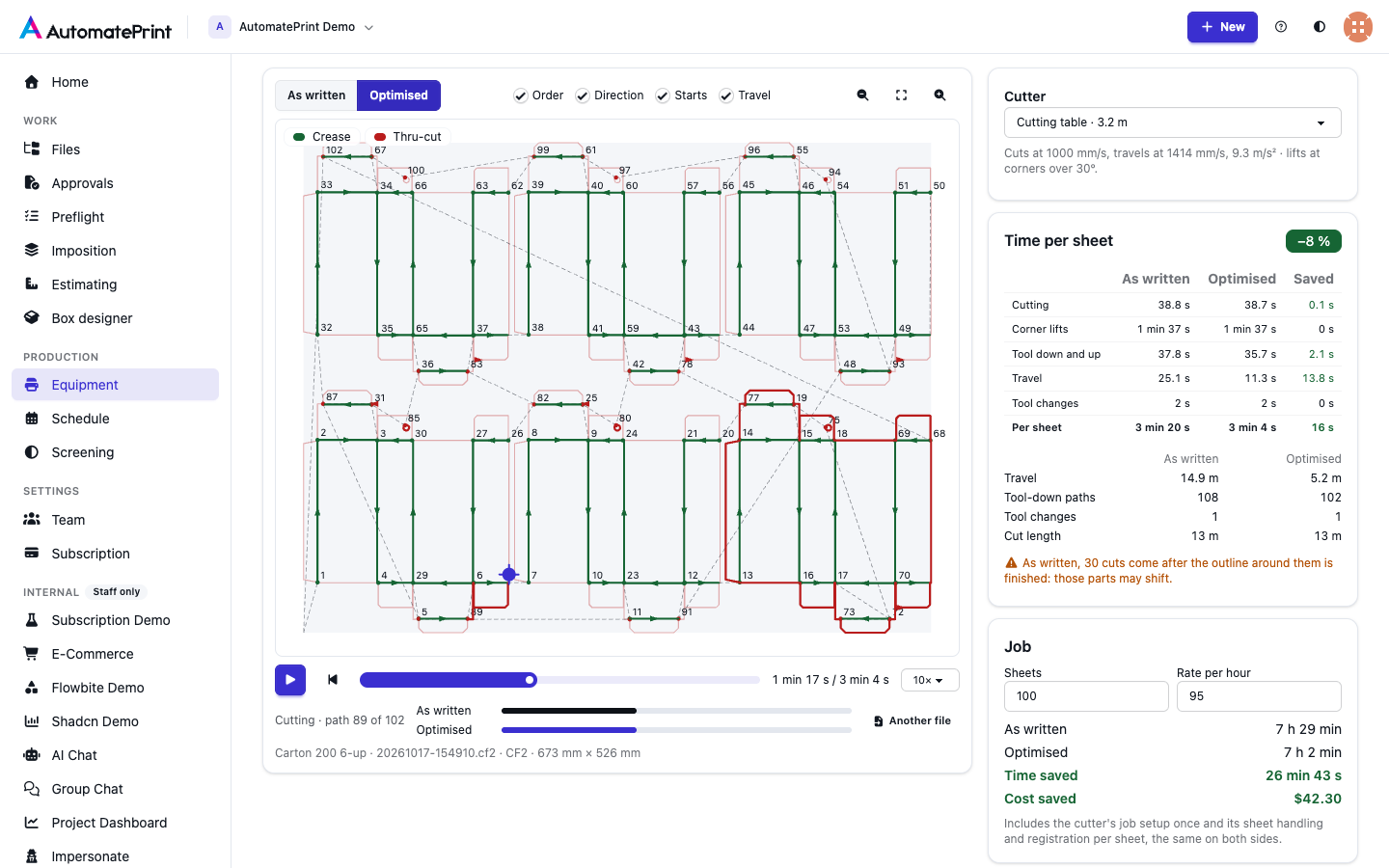Click the playback progress slider handle
Viewport: 1389px width, 868px height.
(530, 680)
